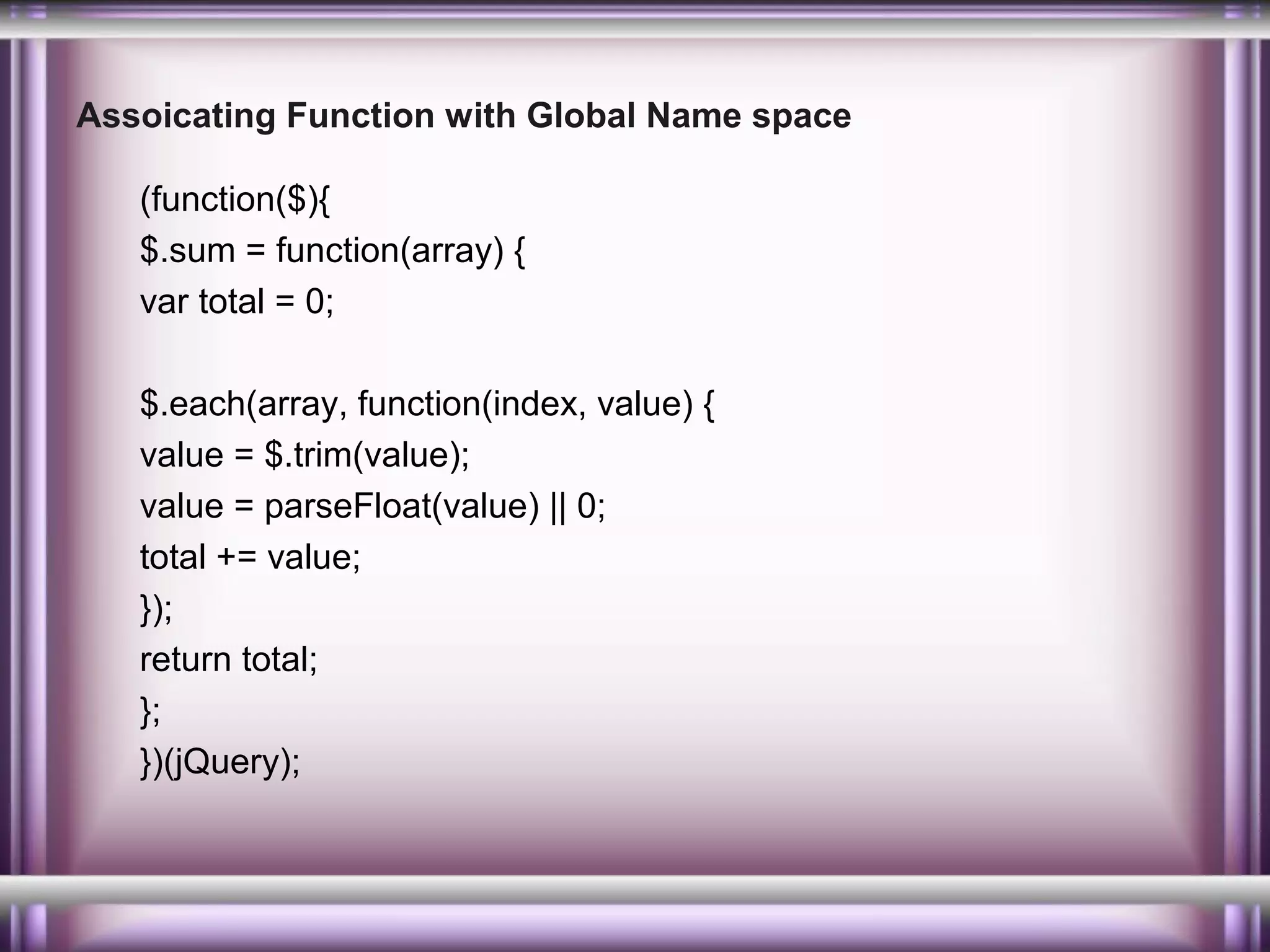Image resolution: width=1270 pixels, height=952 pixels.
Task: Click the line '(function($){'
Action: point(236,200)
